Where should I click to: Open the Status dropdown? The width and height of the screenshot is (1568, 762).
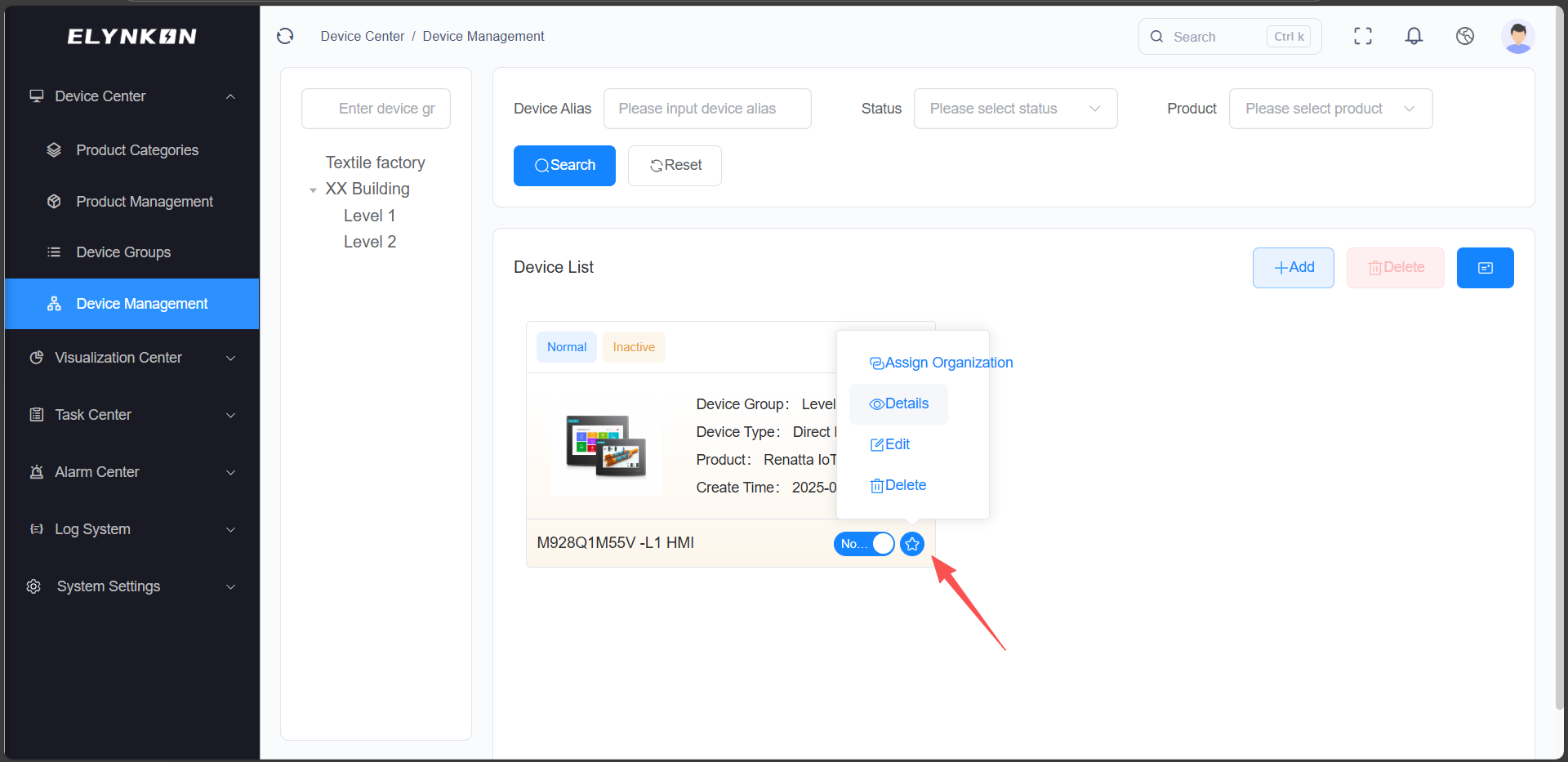pos(1015,109)
